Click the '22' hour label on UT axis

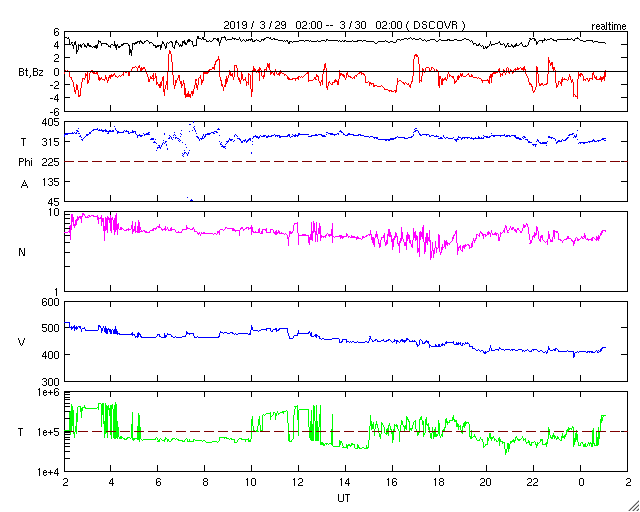[533, 483]
